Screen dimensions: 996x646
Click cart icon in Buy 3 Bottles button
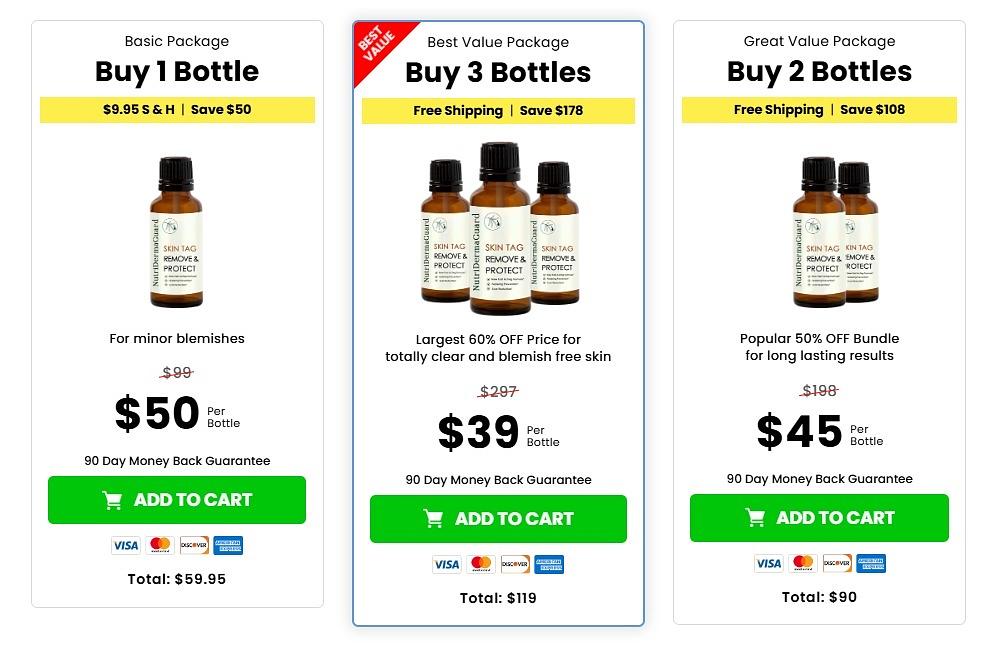point(433,519)
